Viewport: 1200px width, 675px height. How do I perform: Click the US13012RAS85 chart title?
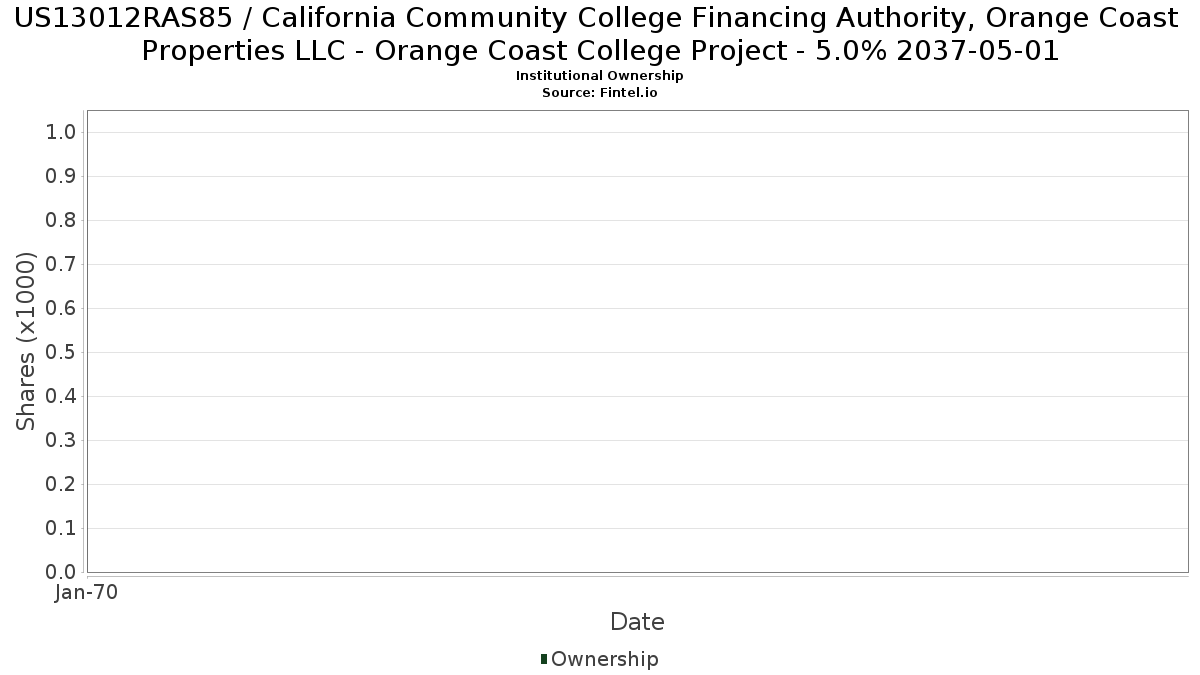click(x=599, y=34)
